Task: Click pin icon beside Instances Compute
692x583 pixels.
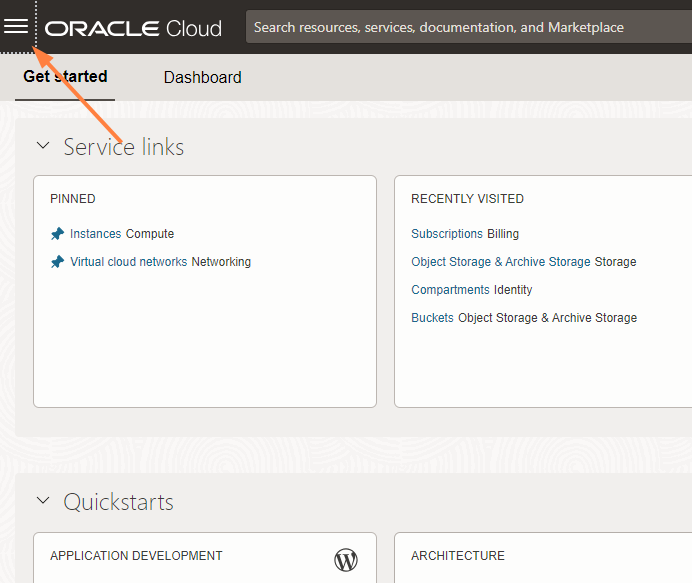Action: [57, 234]
